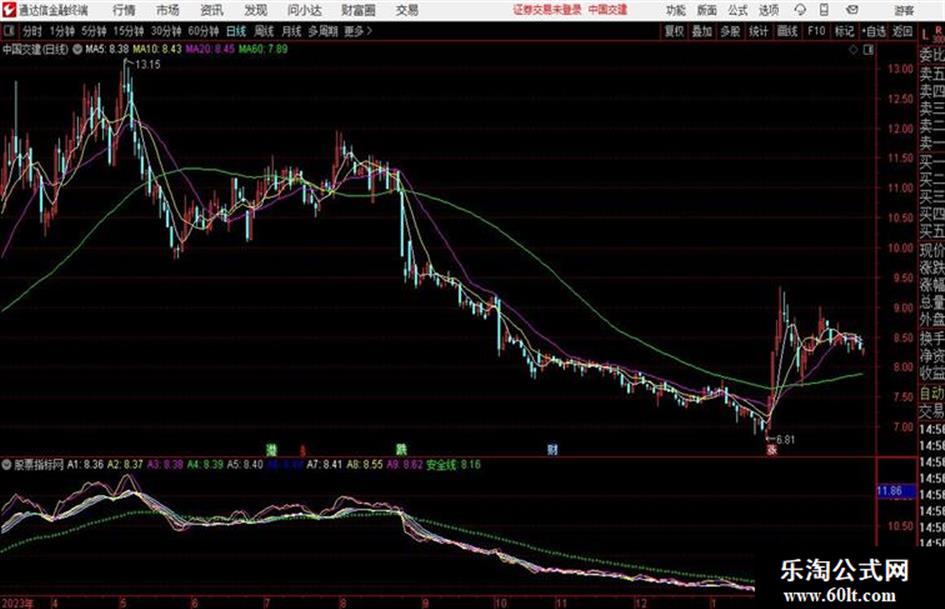This screenshot has height=609, width=945.
Task: Click the green 跌 event marker
Action: pyautogui.click(x=401, y=450)
